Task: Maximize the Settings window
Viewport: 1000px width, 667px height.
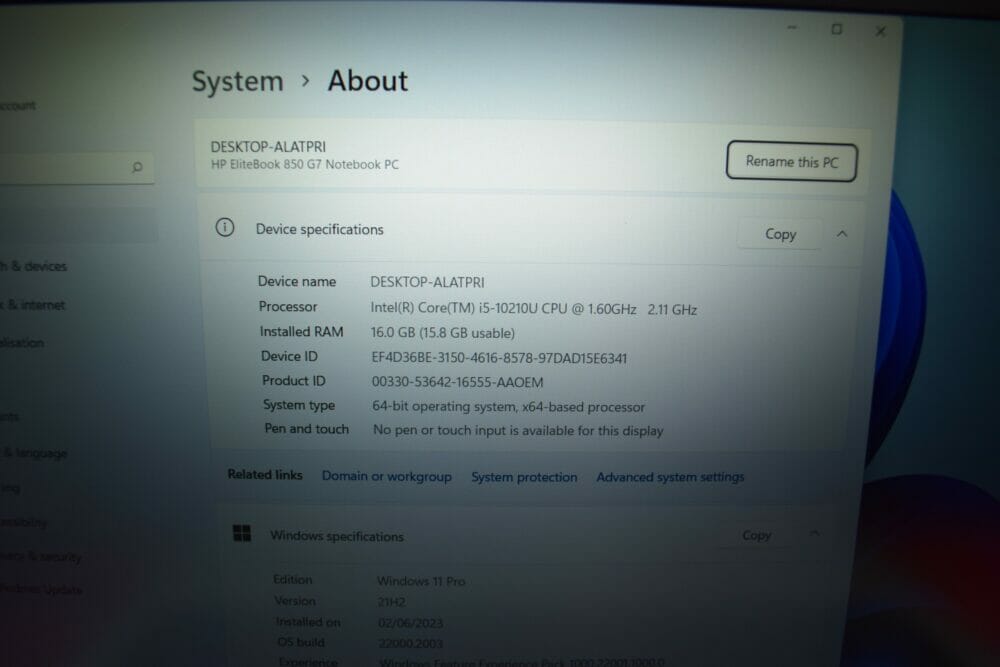Action: click(x=836, y=29)
